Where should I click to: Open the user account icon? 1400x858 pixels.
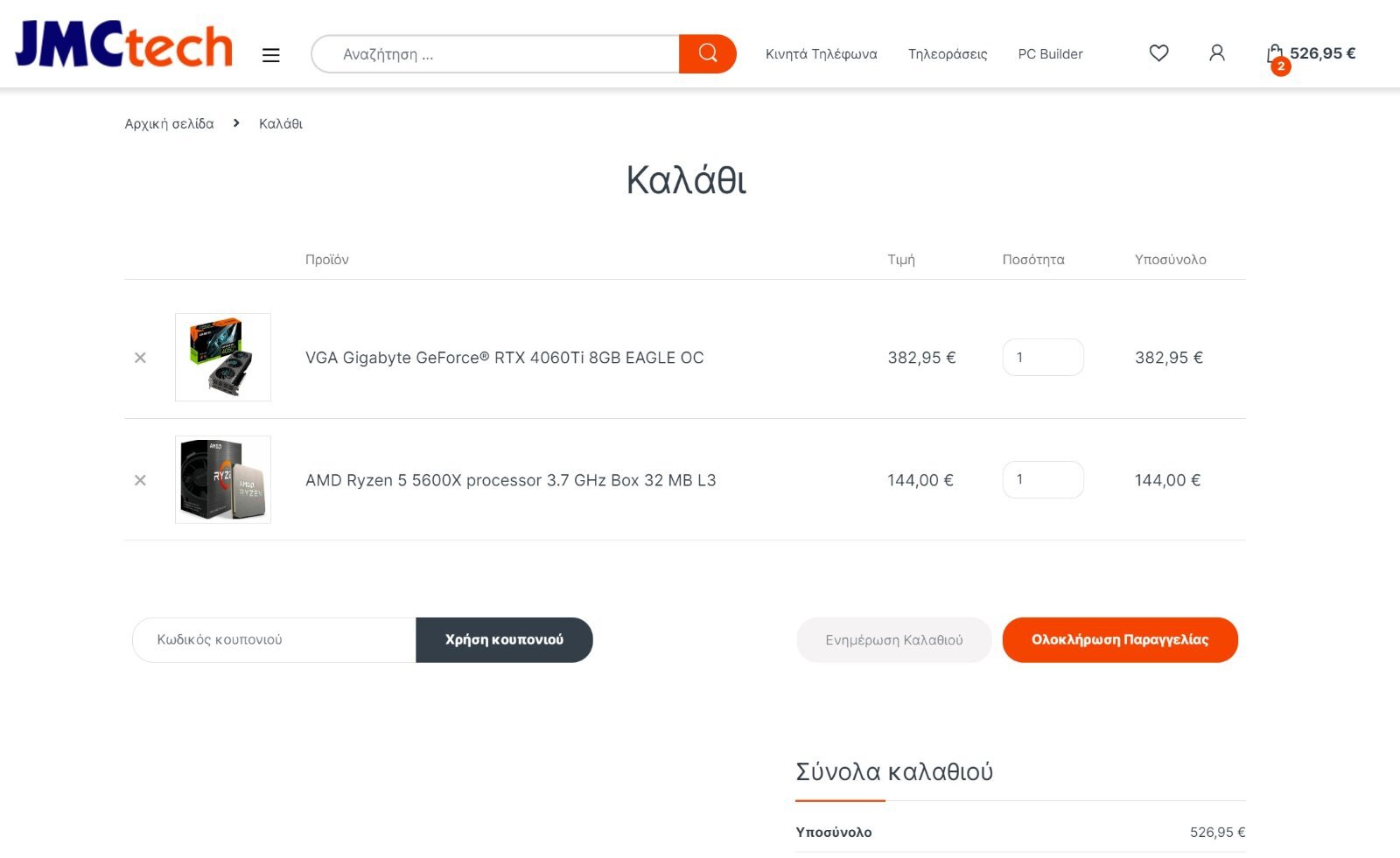[1216, 53]
